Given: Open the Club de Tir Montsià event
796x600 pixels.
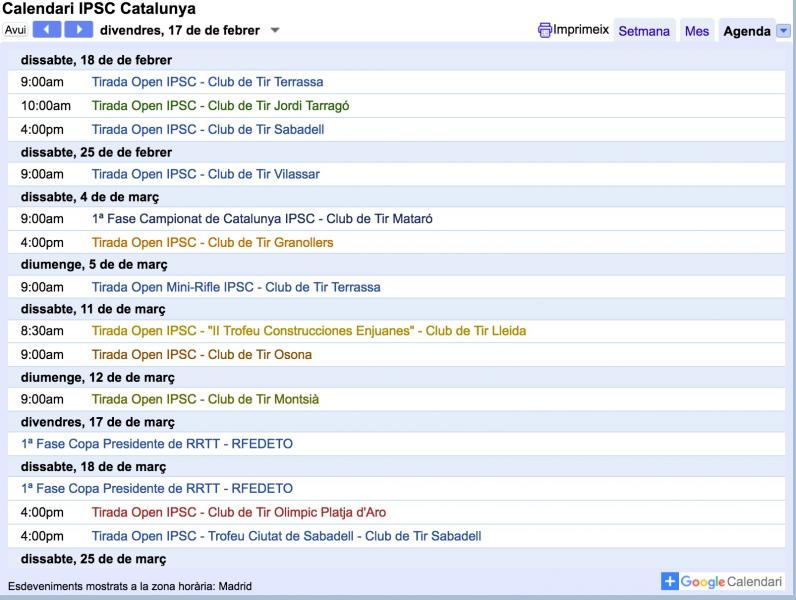Looking at the screenshot, I should click(x=205, y=400).
